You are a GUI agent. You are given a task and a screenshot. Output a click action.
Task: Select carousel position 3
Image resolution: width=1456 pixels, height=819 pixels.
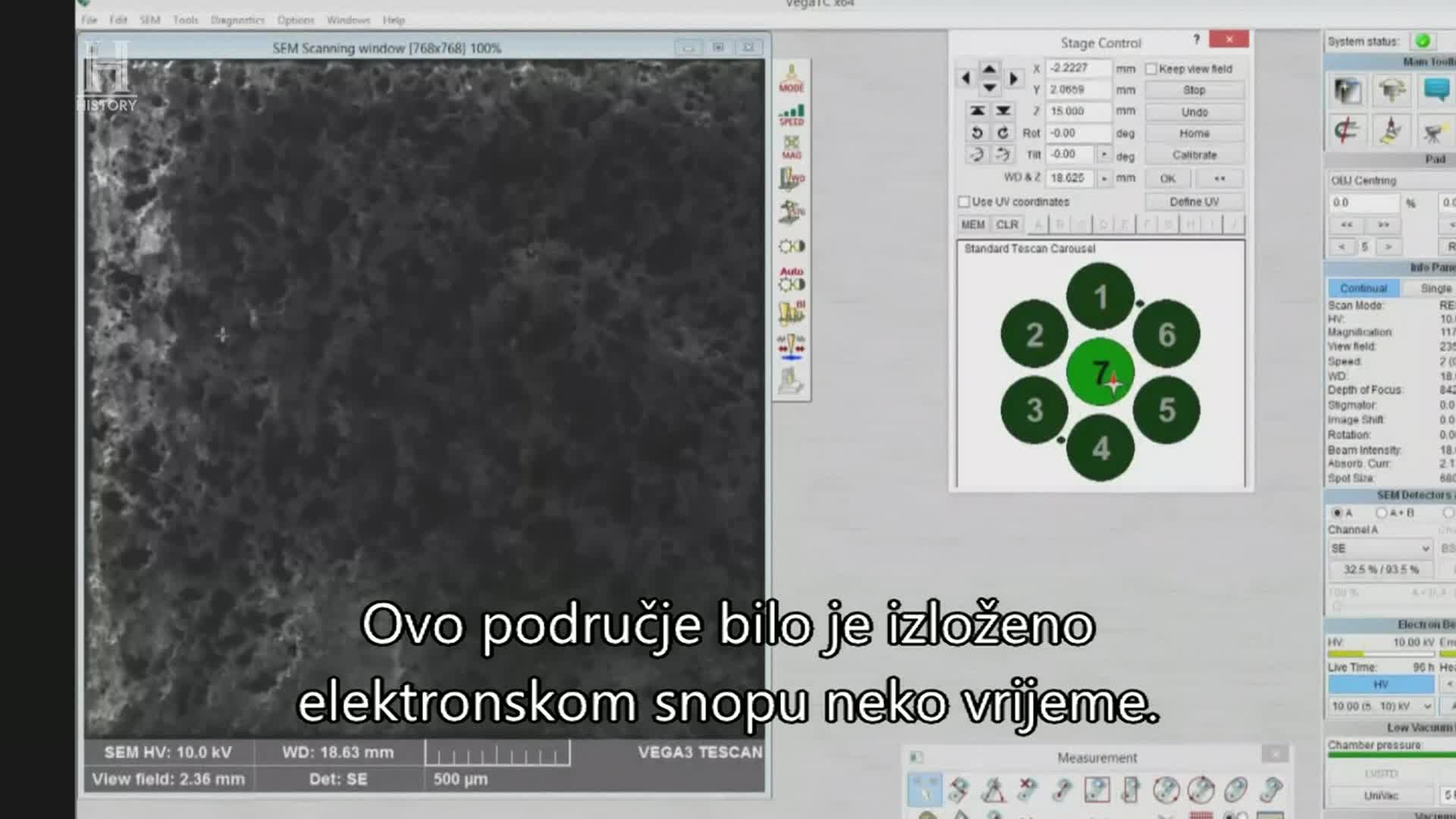(x=1034, y=410)
